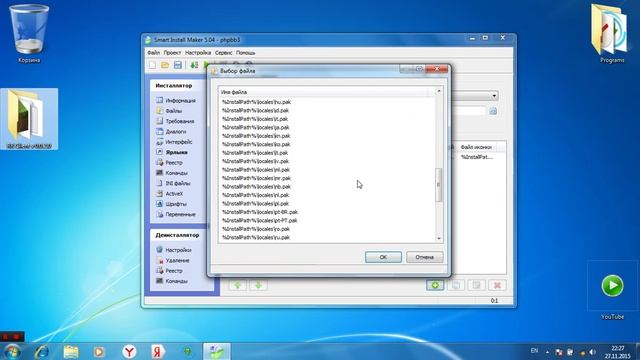Select locales\hu.pak in the file list

pyautogui.click(x=256, y=102)
